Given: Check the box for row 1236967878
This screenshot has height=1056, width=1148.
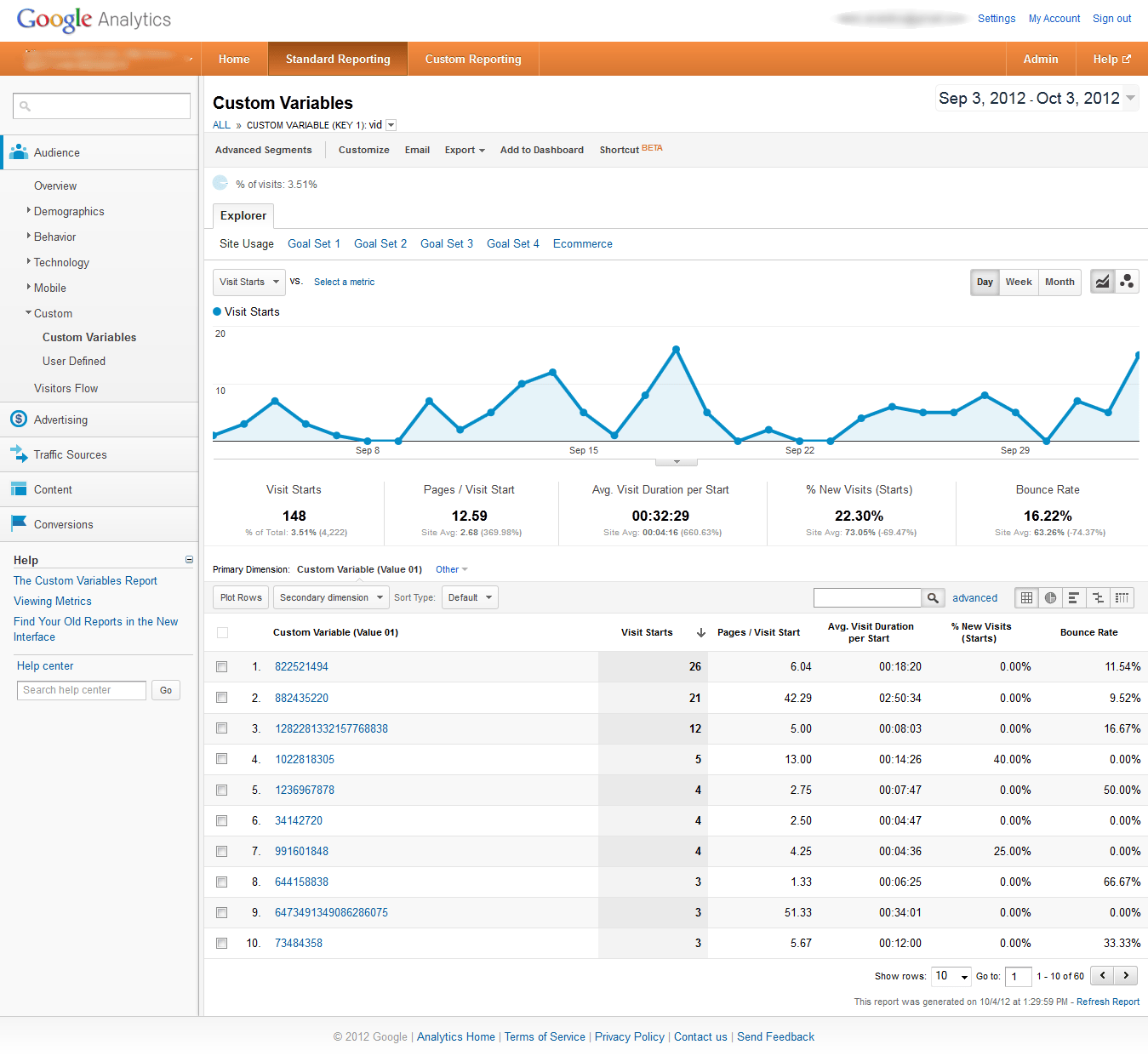Looking at the screenshot, I should (222, 790).
